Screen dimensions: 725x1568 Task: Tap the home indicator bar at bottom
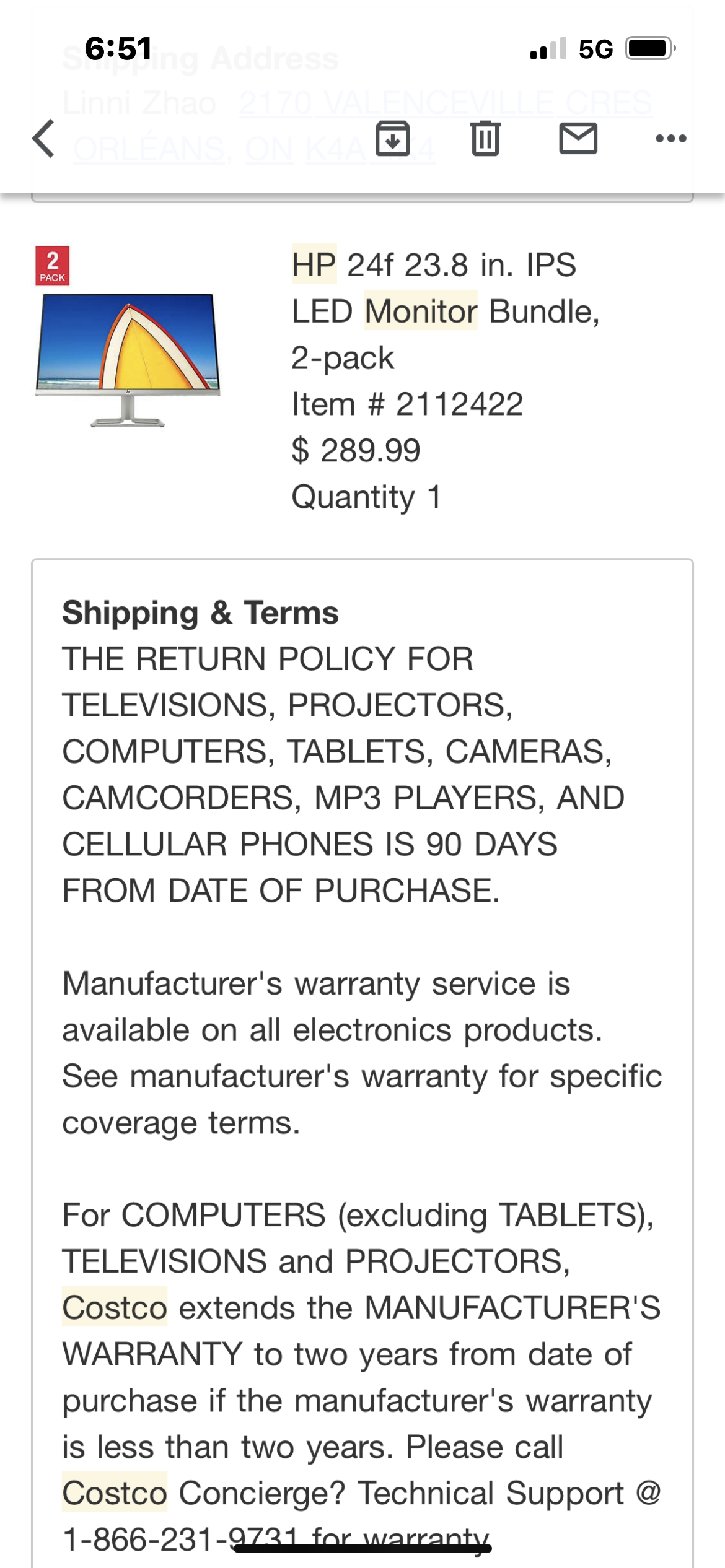362,1548
